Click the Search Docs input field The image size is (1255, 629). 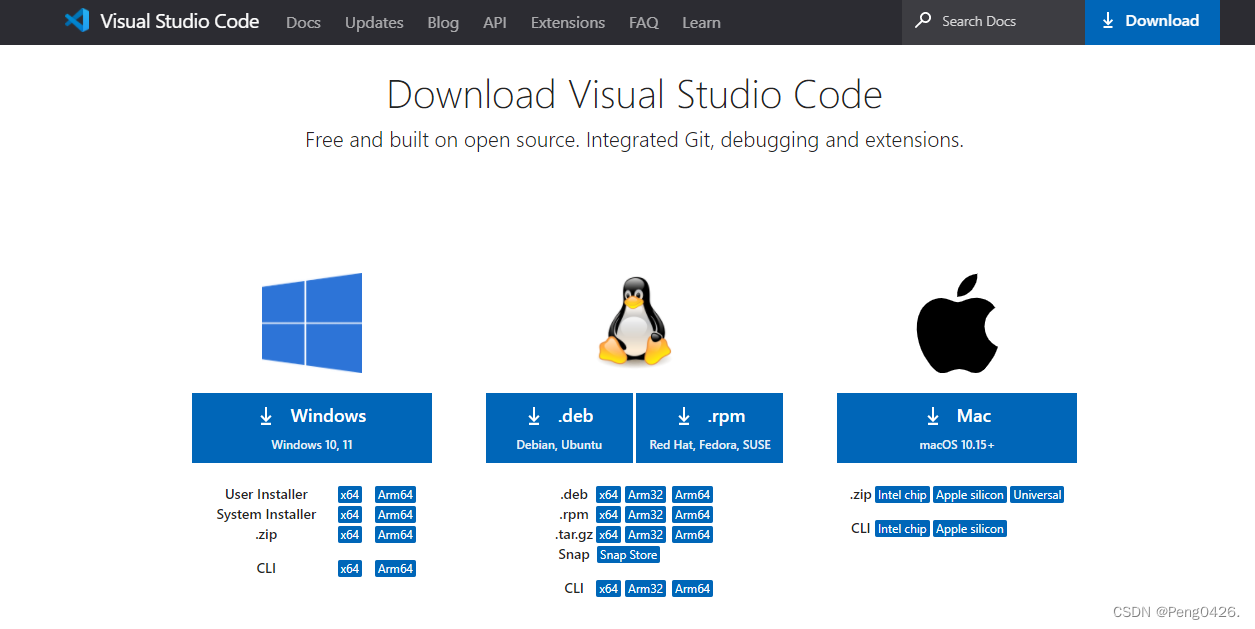pyautogui.click(x=993, y=22)
